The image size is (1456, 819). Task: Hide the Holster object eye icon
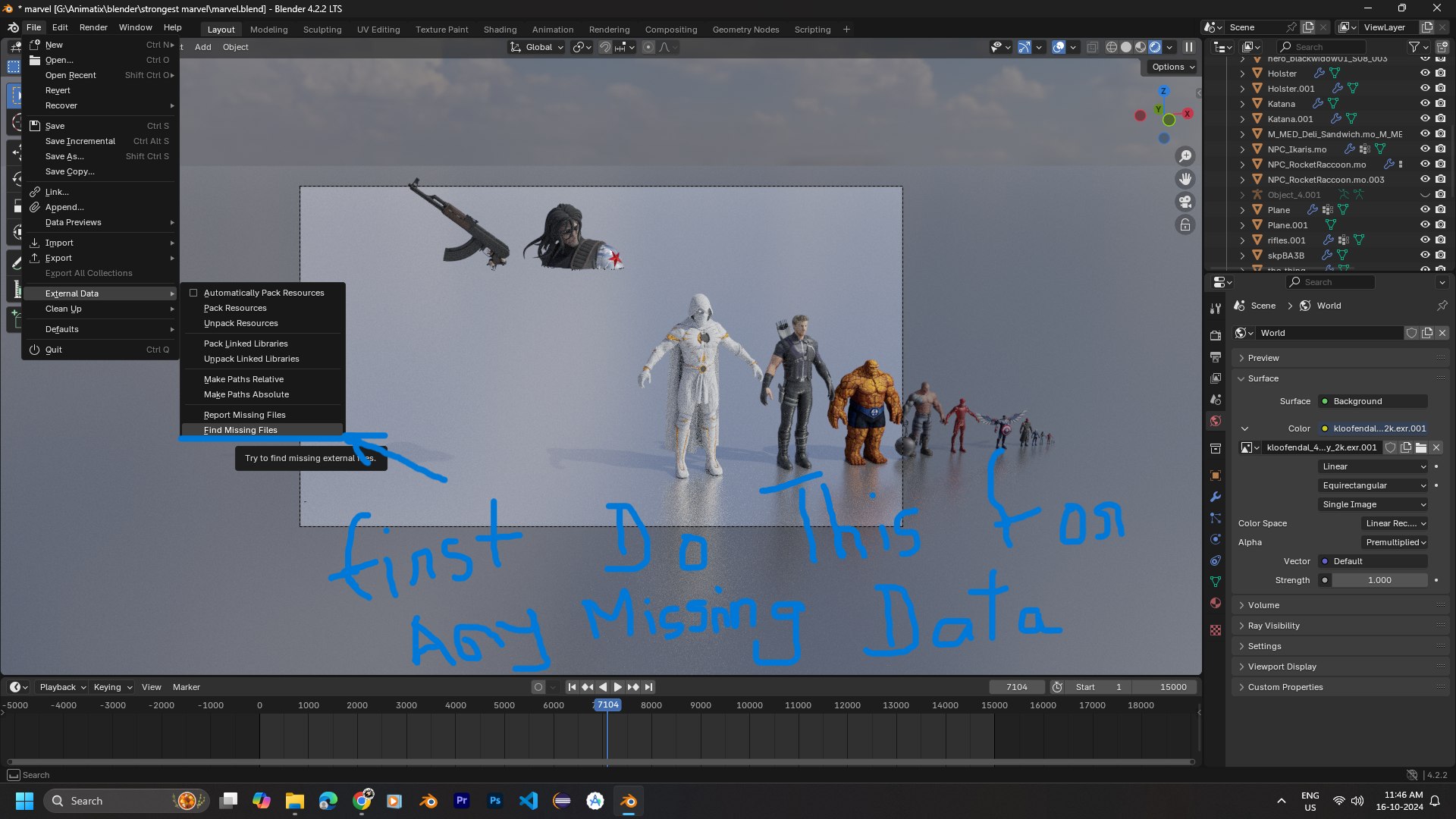1425,74
